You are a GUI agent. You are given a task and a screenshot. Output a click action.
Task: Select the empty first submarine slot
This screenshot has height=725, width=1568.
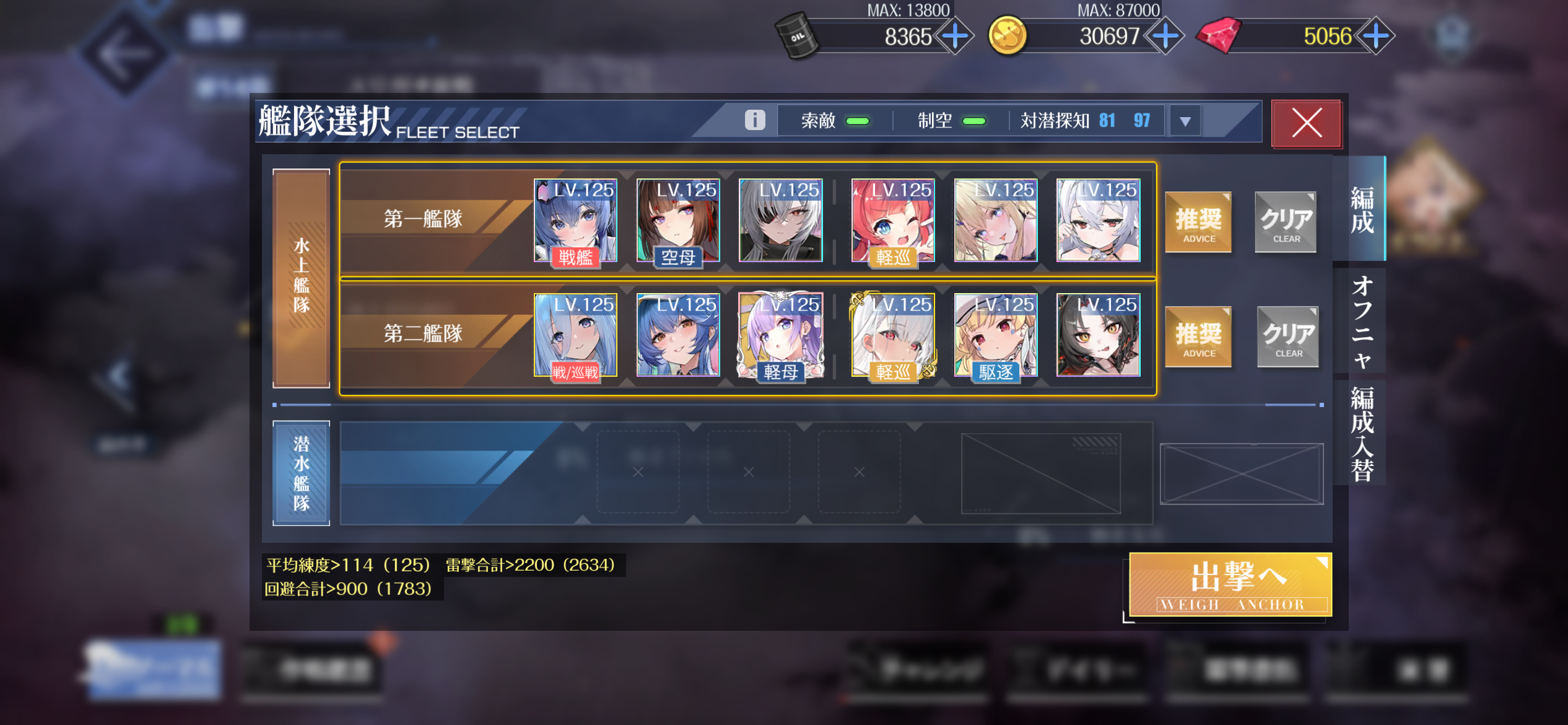(638, 472)
